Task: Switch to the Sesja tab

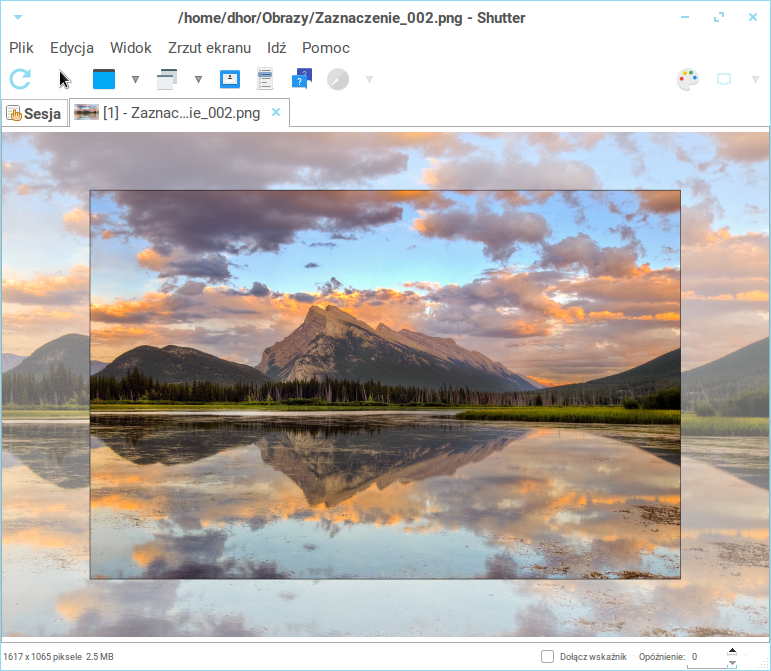Action: 34,114
